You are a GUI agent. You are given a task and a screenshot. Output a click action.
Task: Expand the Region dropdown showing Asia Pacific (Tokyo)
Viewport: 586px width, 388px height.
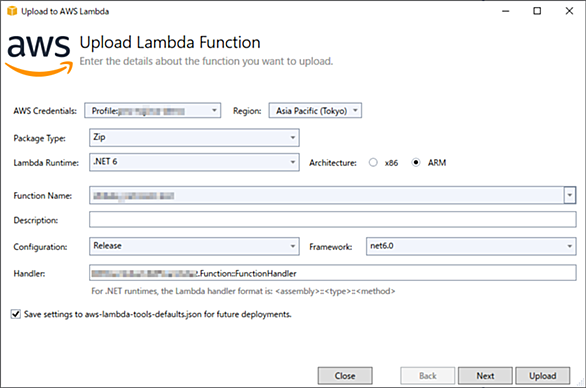[315, 111]
